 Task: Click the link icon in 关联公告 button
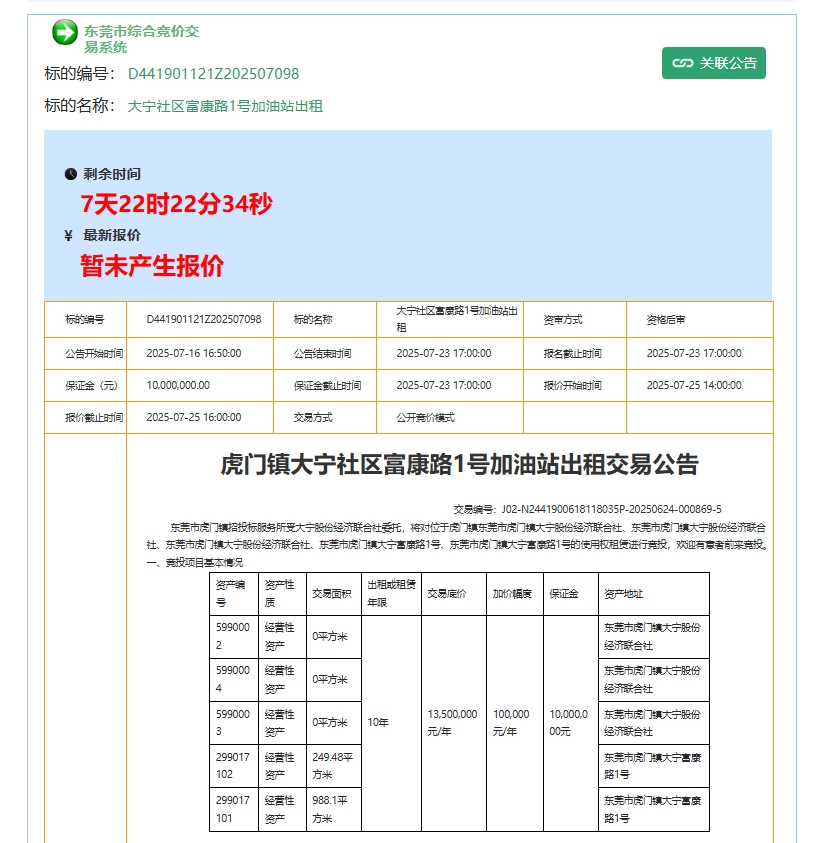pyautogui.click(x=682, y=63)
